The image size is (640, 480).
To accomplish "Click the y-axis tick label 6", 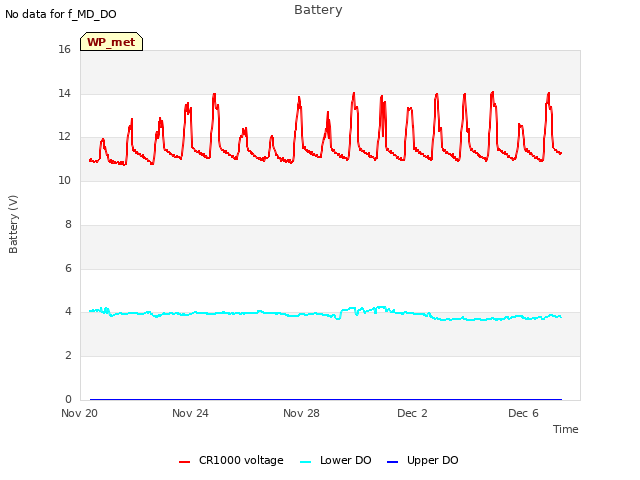I will (68, 268).
